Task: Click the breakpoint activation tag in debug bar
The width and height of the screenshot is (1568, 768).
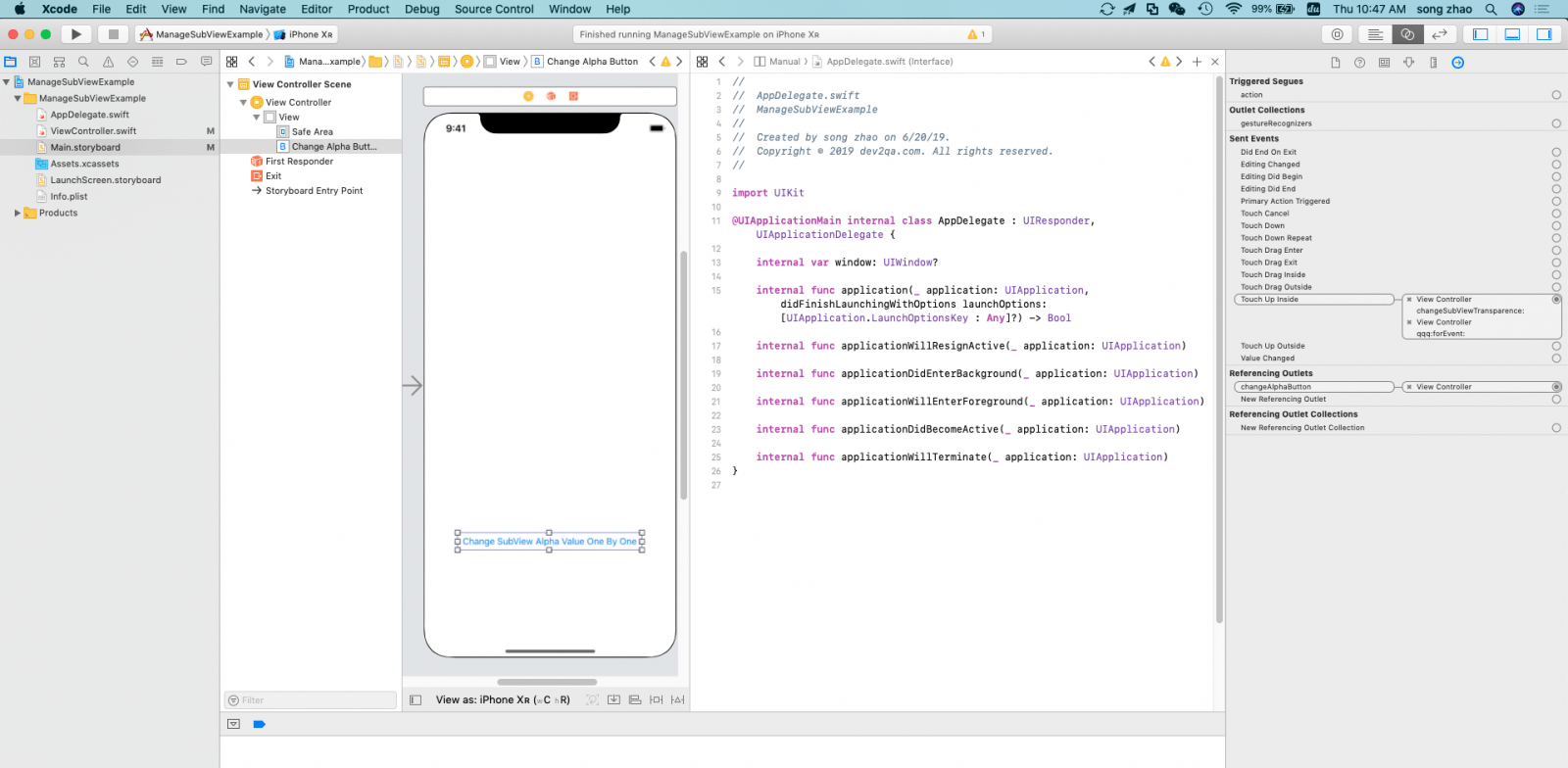Action: [x=259, y=725]
